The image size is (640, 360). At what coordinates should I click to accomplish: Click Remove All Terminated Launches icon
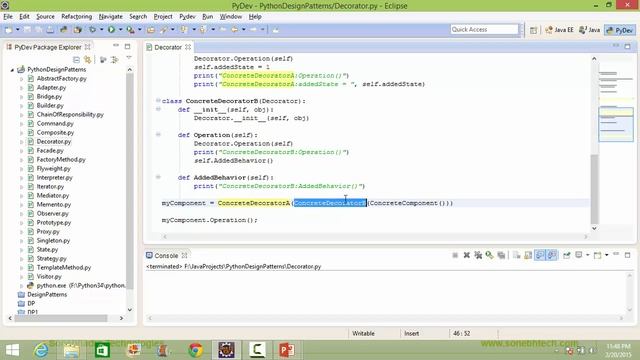478,255
